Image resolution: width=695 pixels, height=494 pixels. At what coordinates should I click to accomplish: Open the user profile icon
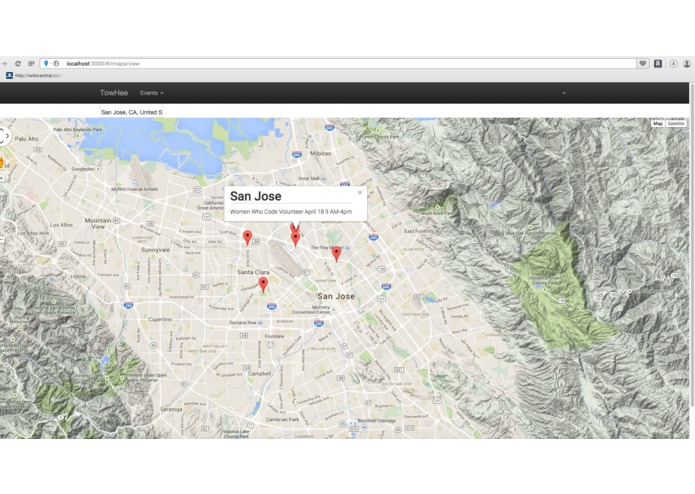coord(687,64)
